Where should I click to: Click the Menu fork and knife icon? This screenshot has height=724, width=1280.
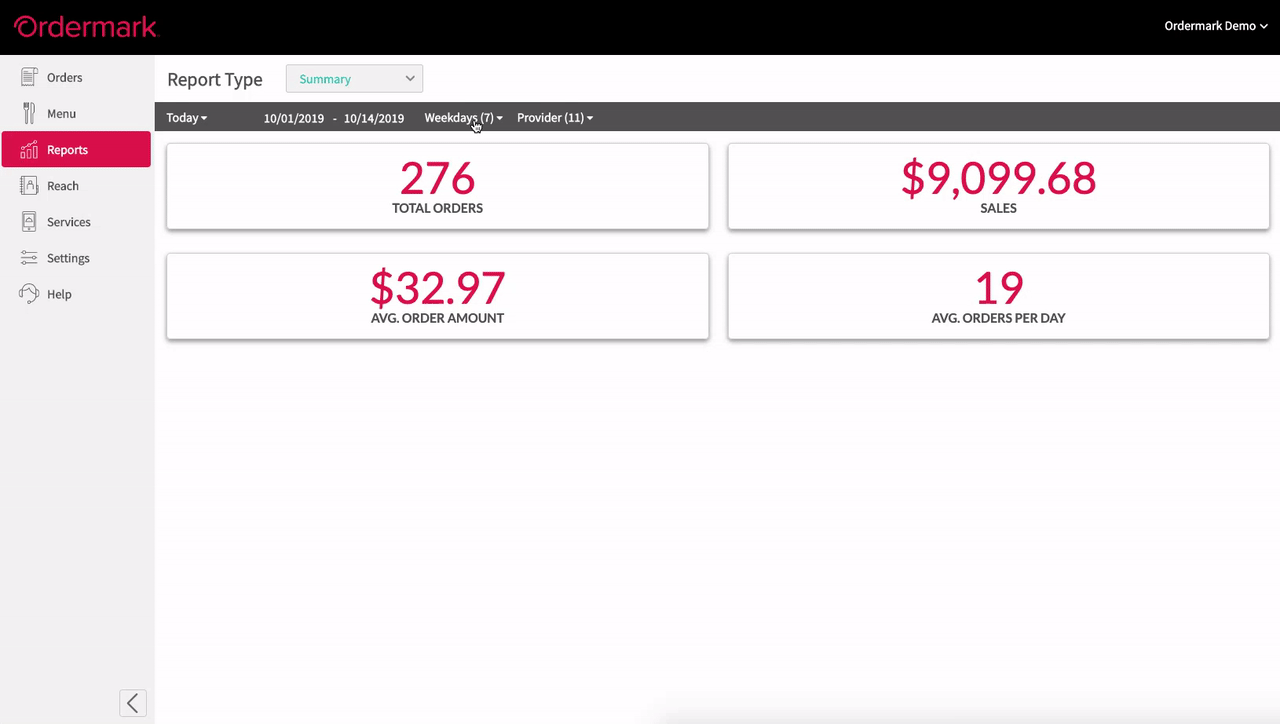(29, 113)
